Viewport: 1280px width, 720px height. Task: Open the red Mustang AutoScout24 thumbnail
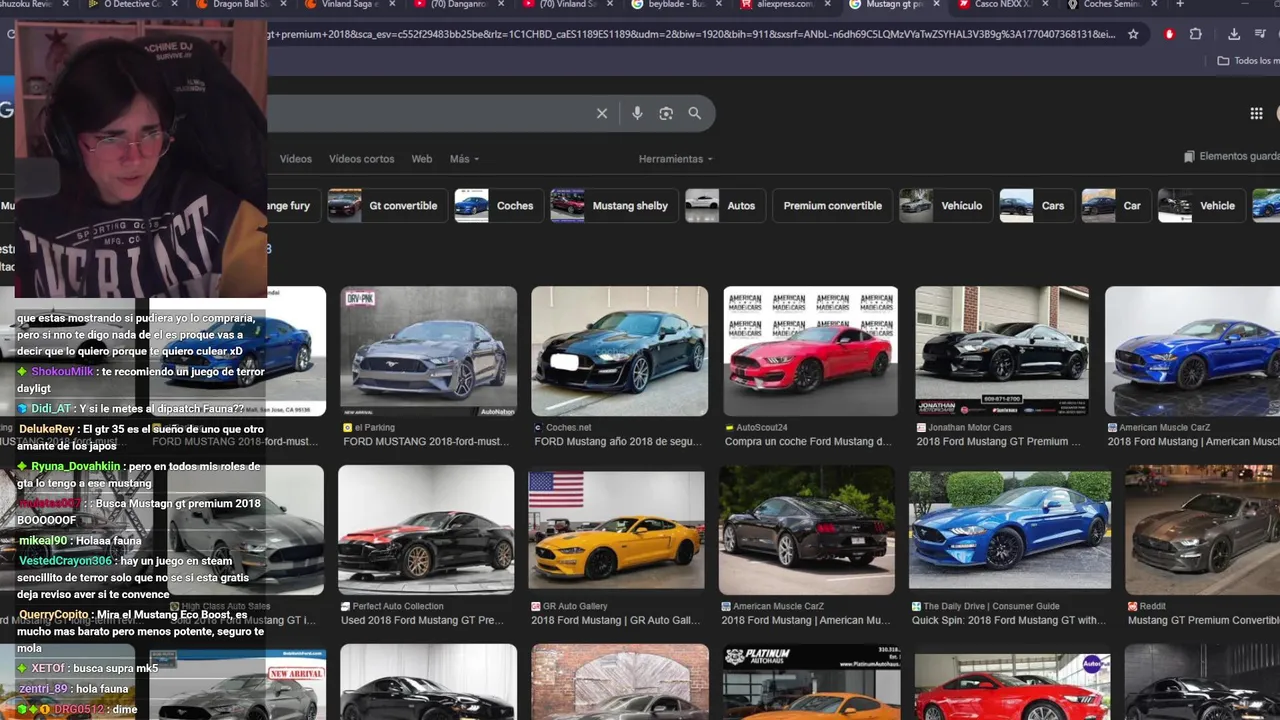pyautogui.click(x=810, y=351)
